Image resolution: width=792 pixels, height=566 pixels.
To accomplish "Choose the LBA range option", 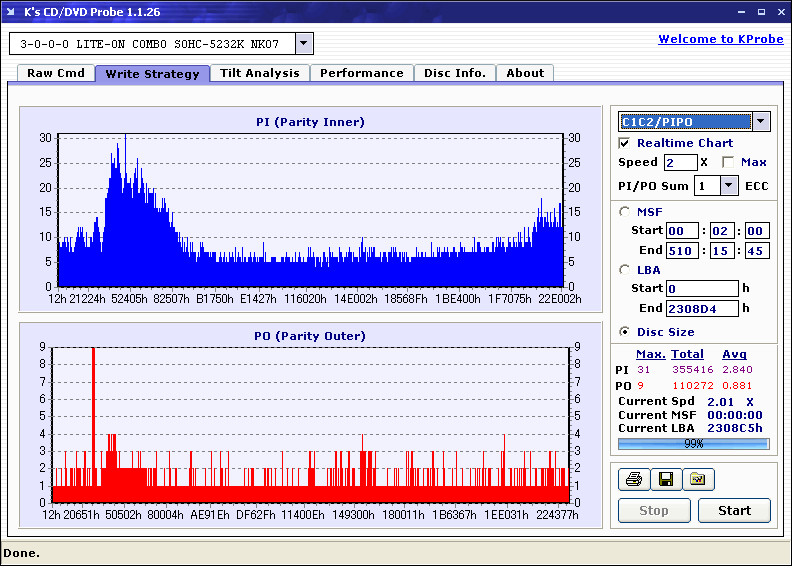I will pos(625,269).
